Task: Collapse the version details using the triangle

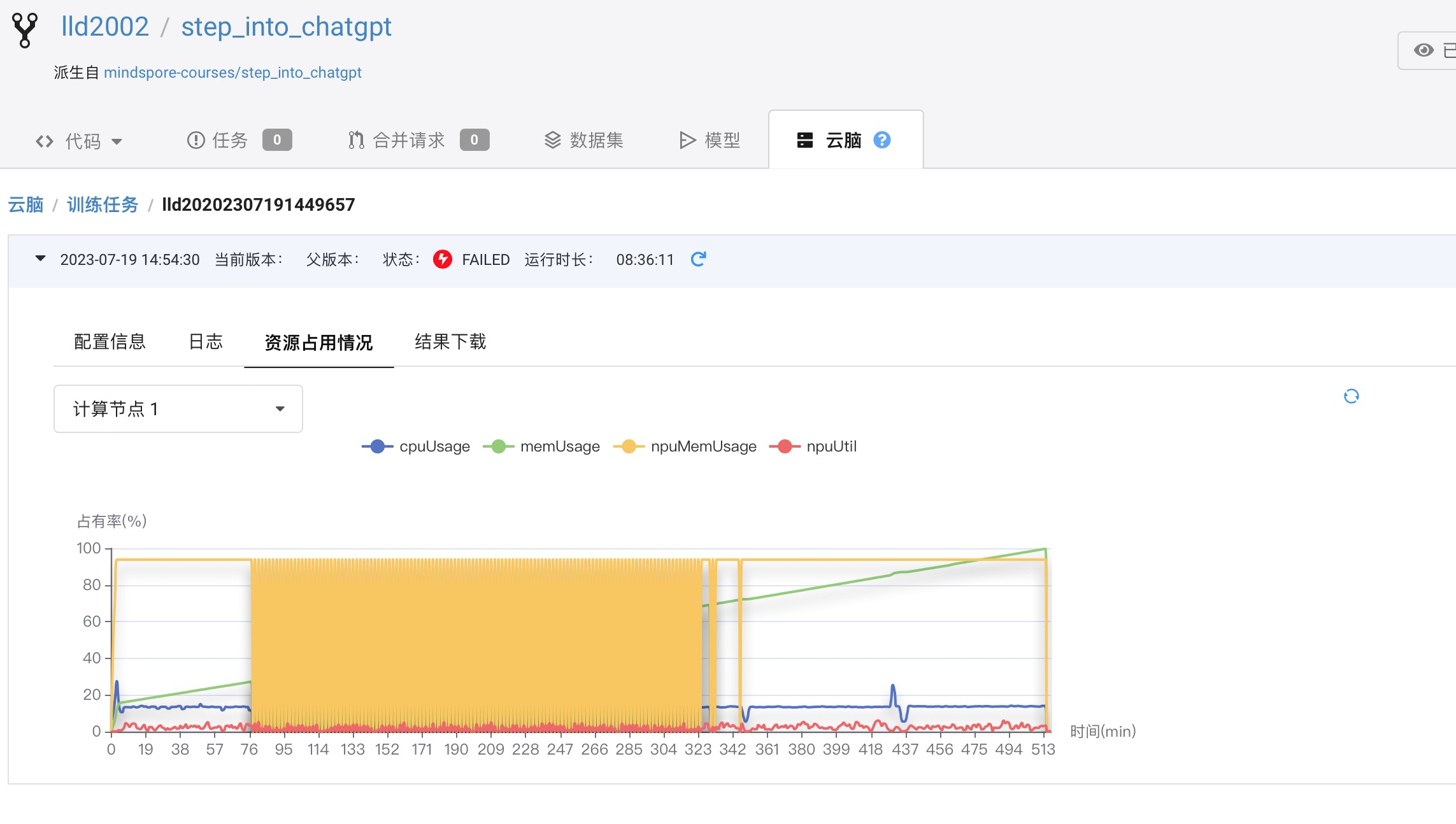Action: 39,259
